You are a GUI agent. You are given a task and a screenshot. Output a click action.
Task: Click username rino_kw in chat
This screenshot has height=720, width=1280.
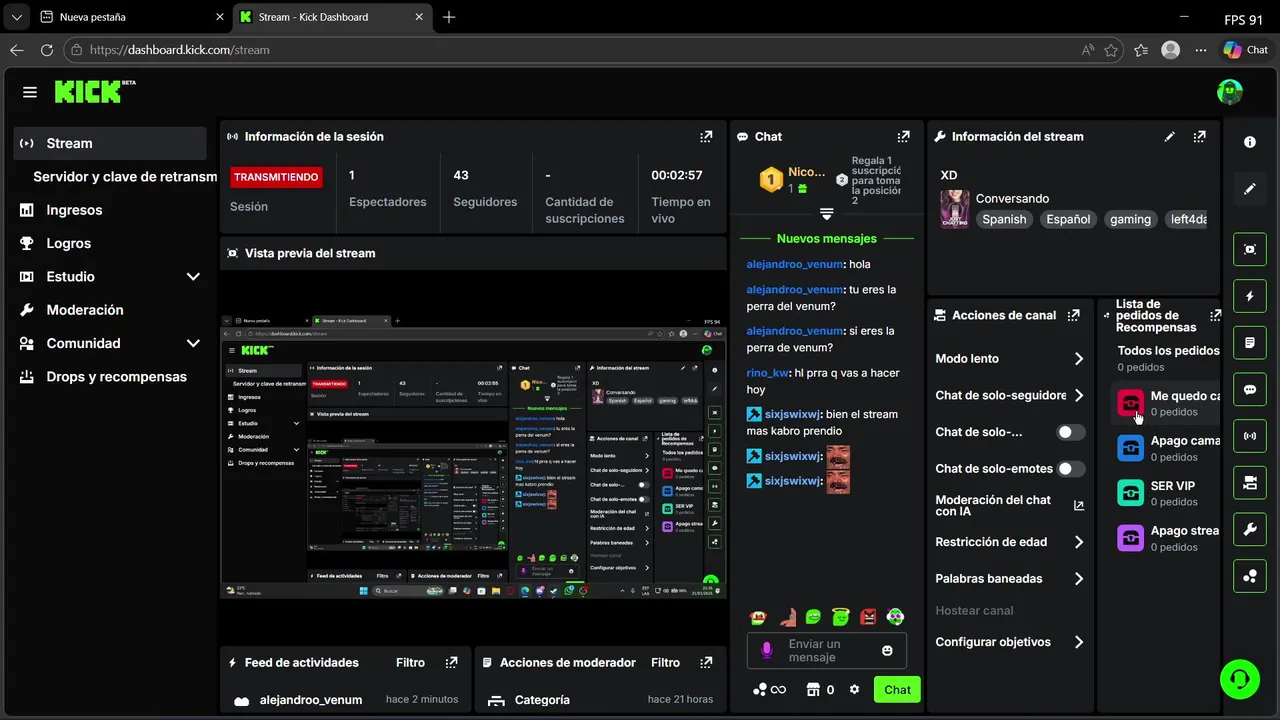click(767, 373)
